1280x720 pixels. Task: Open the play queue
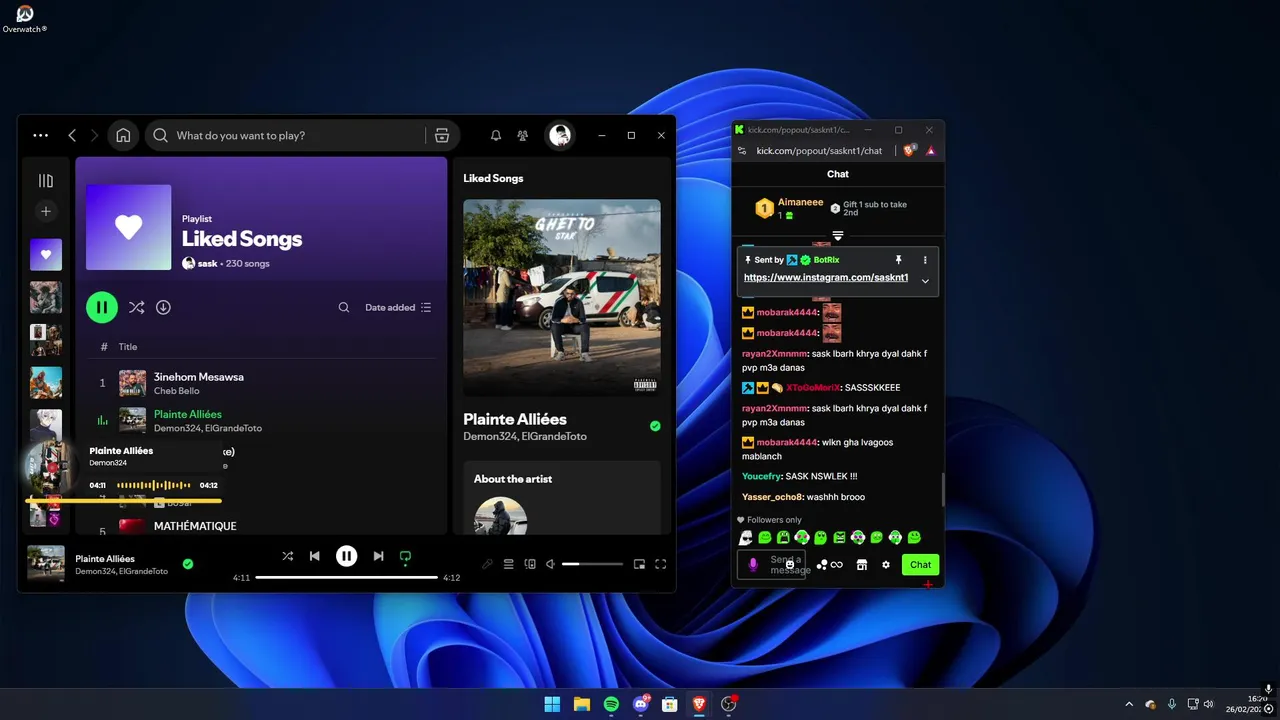(x=508, y=564)
